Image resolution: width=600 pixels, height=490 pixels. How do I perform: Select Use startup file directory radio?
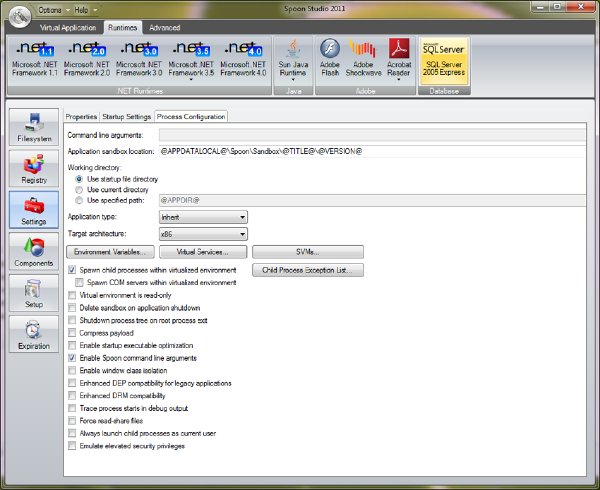[x=79, y=179]
